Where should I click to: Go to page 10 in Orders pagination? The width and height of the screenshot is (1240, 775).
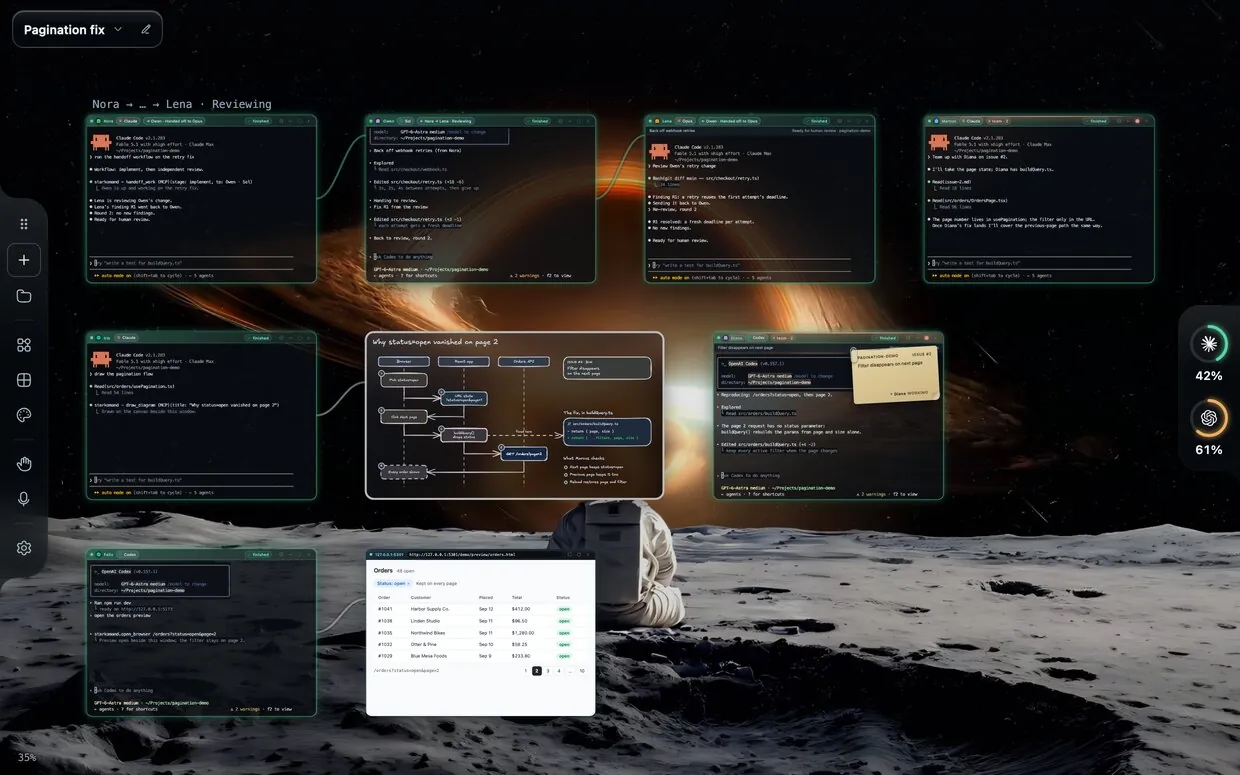582,670
